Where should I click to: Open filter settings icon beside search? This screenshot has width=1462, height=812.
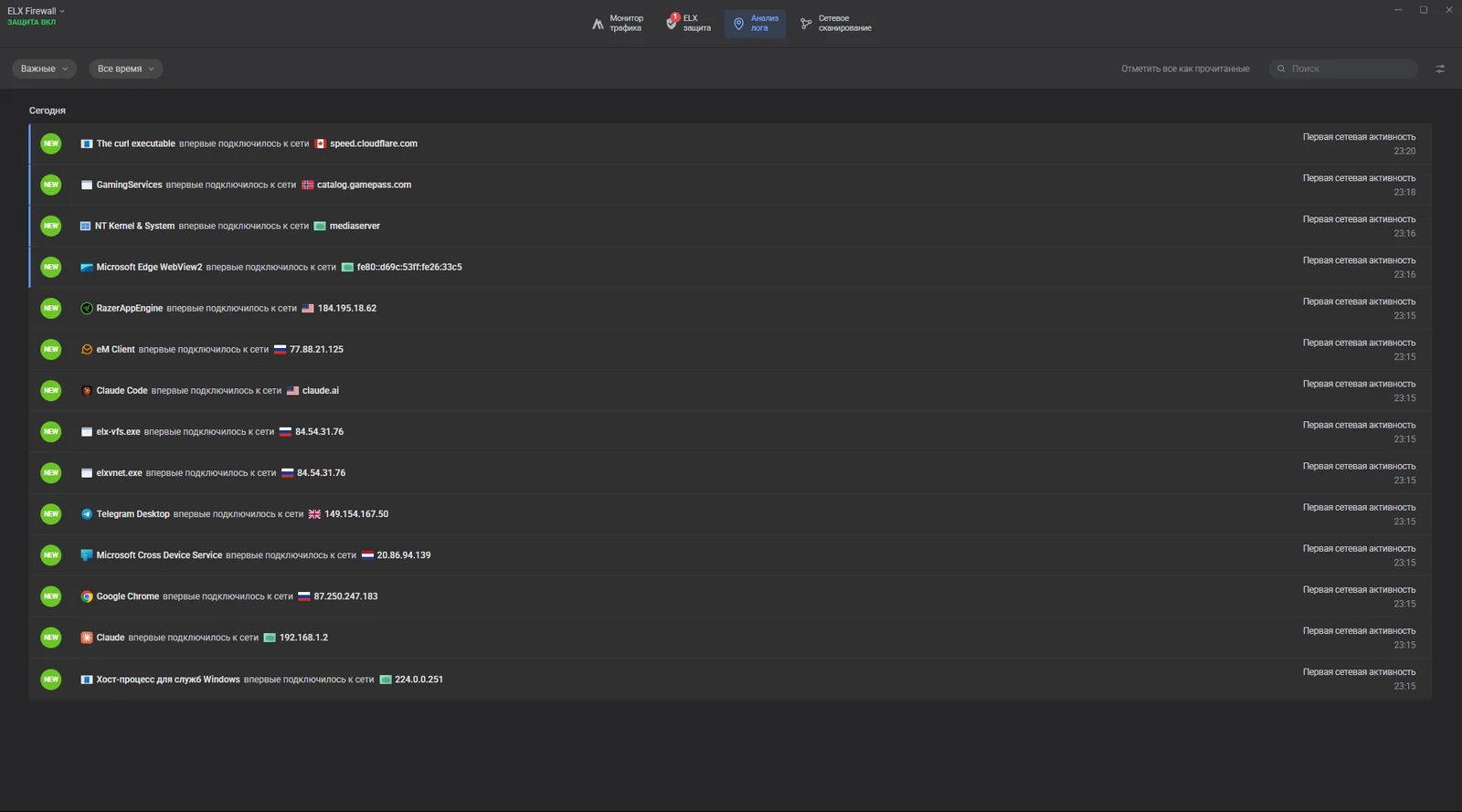1440,69
